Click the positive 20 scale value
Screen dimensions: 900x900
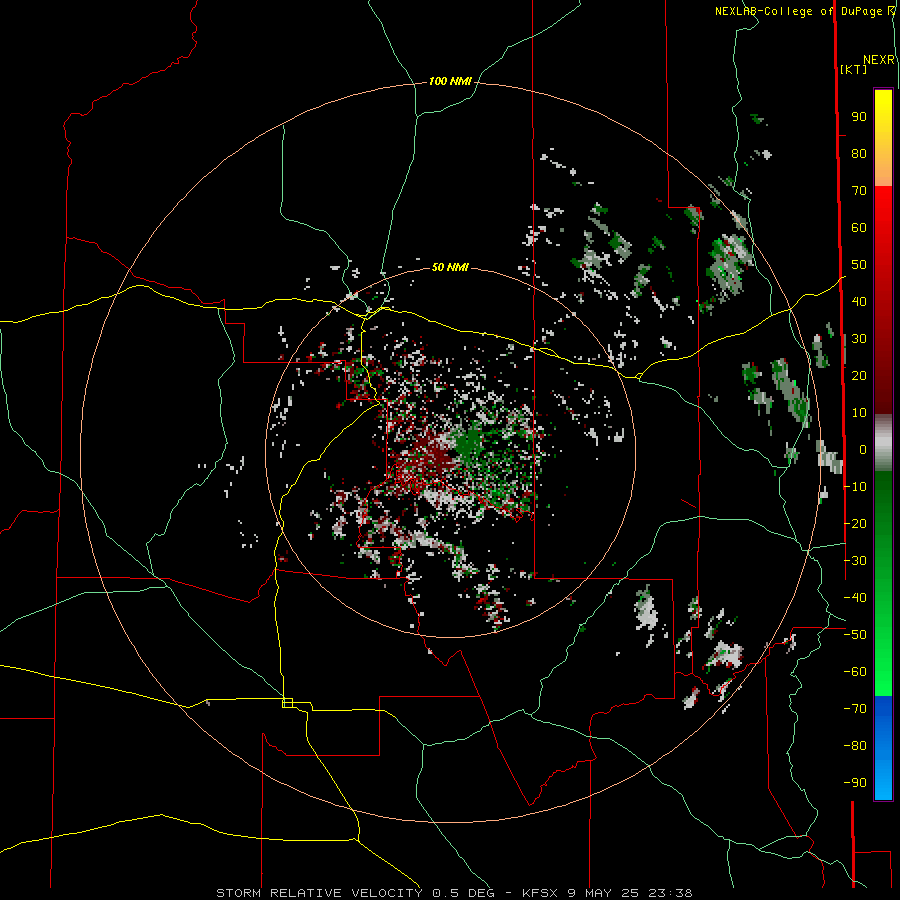coord(859,376)
